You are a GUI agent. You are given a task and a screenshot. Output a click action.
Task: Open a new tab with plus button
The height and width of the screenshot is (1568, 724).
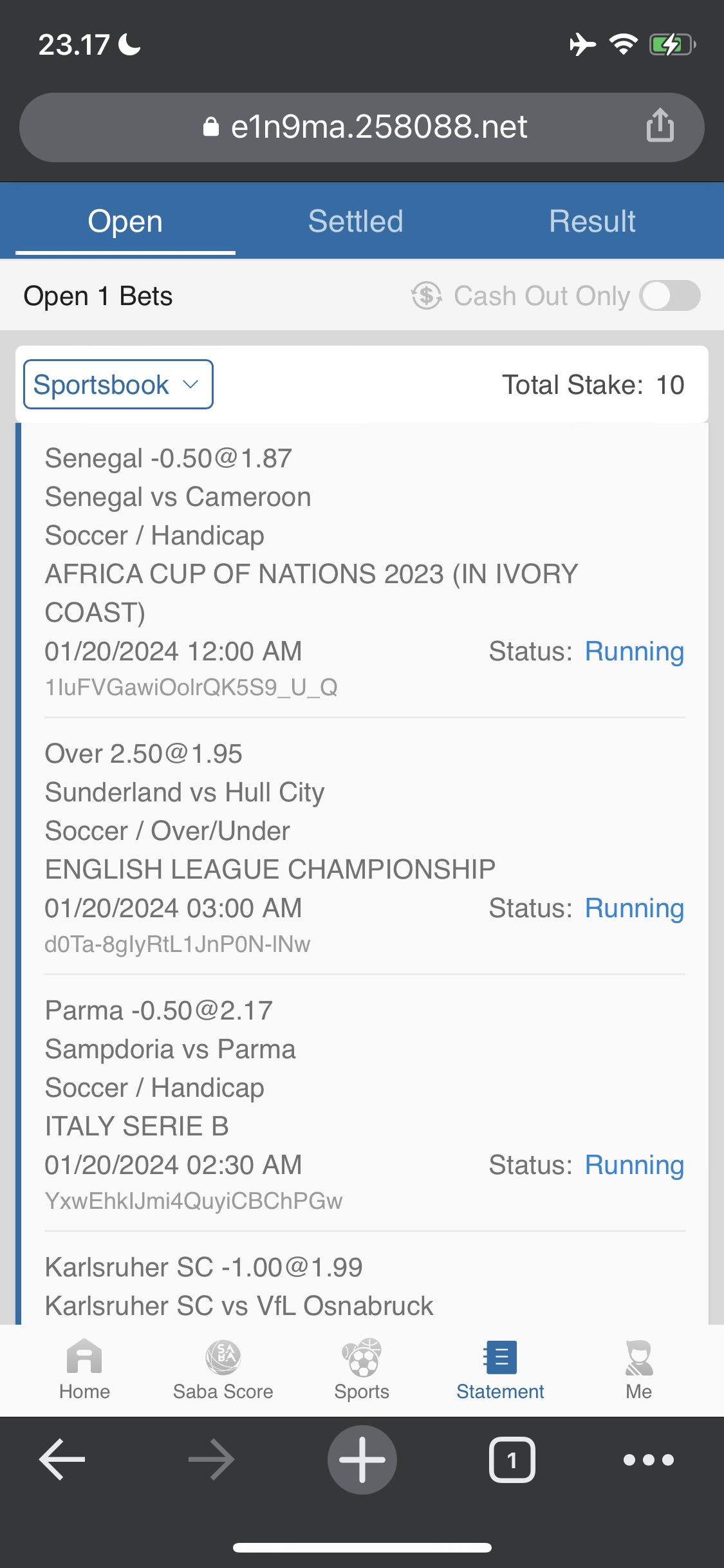click(362, 1460)
